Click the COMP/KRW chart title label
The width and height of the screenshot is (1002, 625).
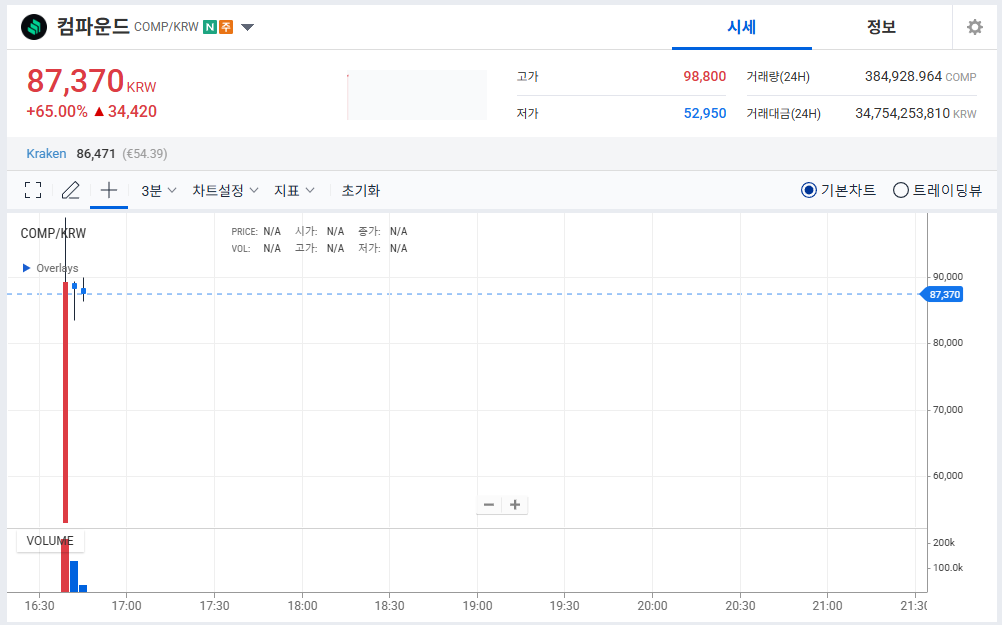click(53, 233)
